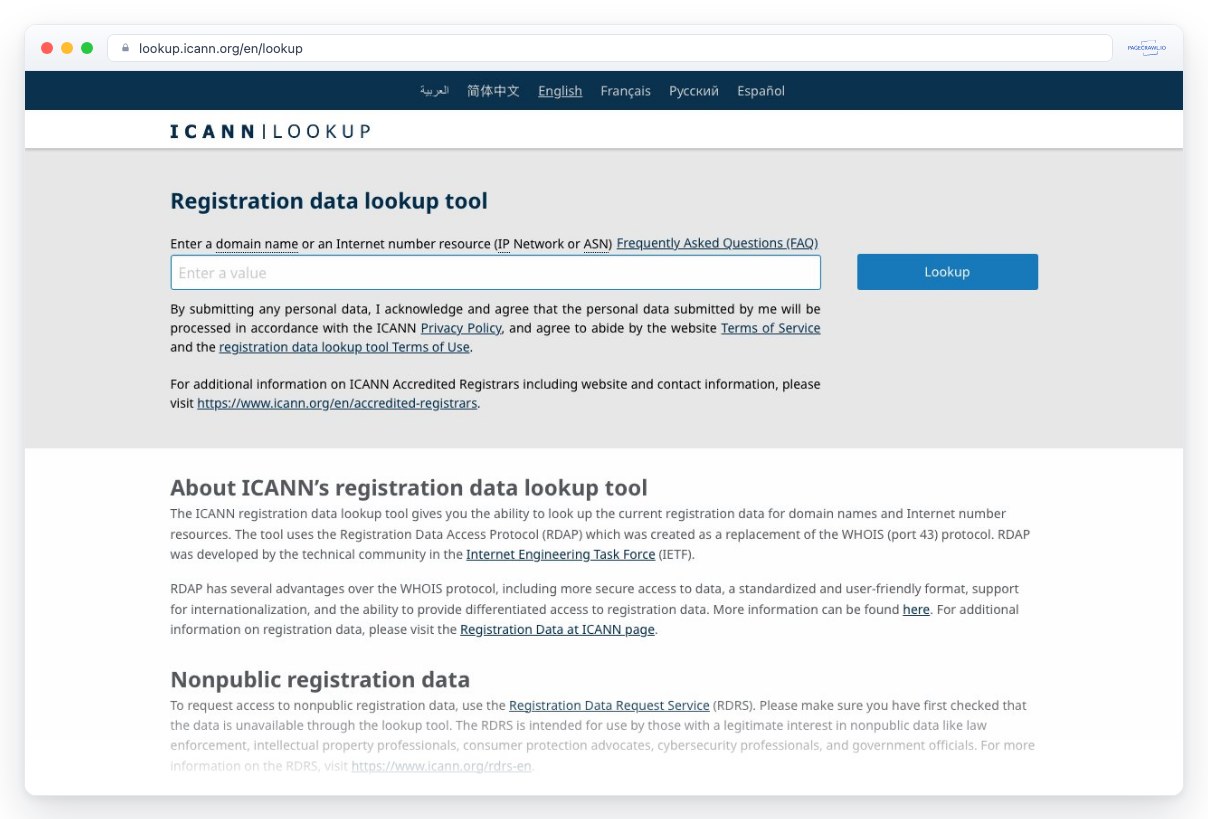Screen dimensions: 1208x819
Task: Visit the accredited-registrars URL link
Action: [337, 404]
